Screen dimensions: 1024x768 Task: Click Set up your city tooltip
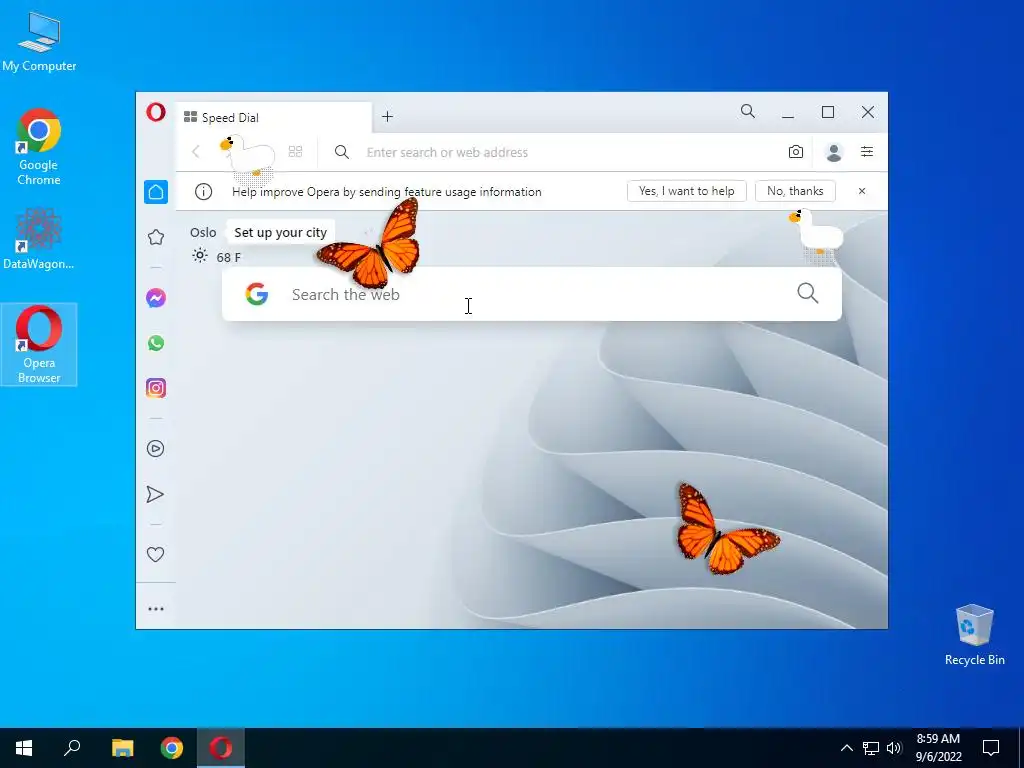pyautogui.click(x=280, y=232)
